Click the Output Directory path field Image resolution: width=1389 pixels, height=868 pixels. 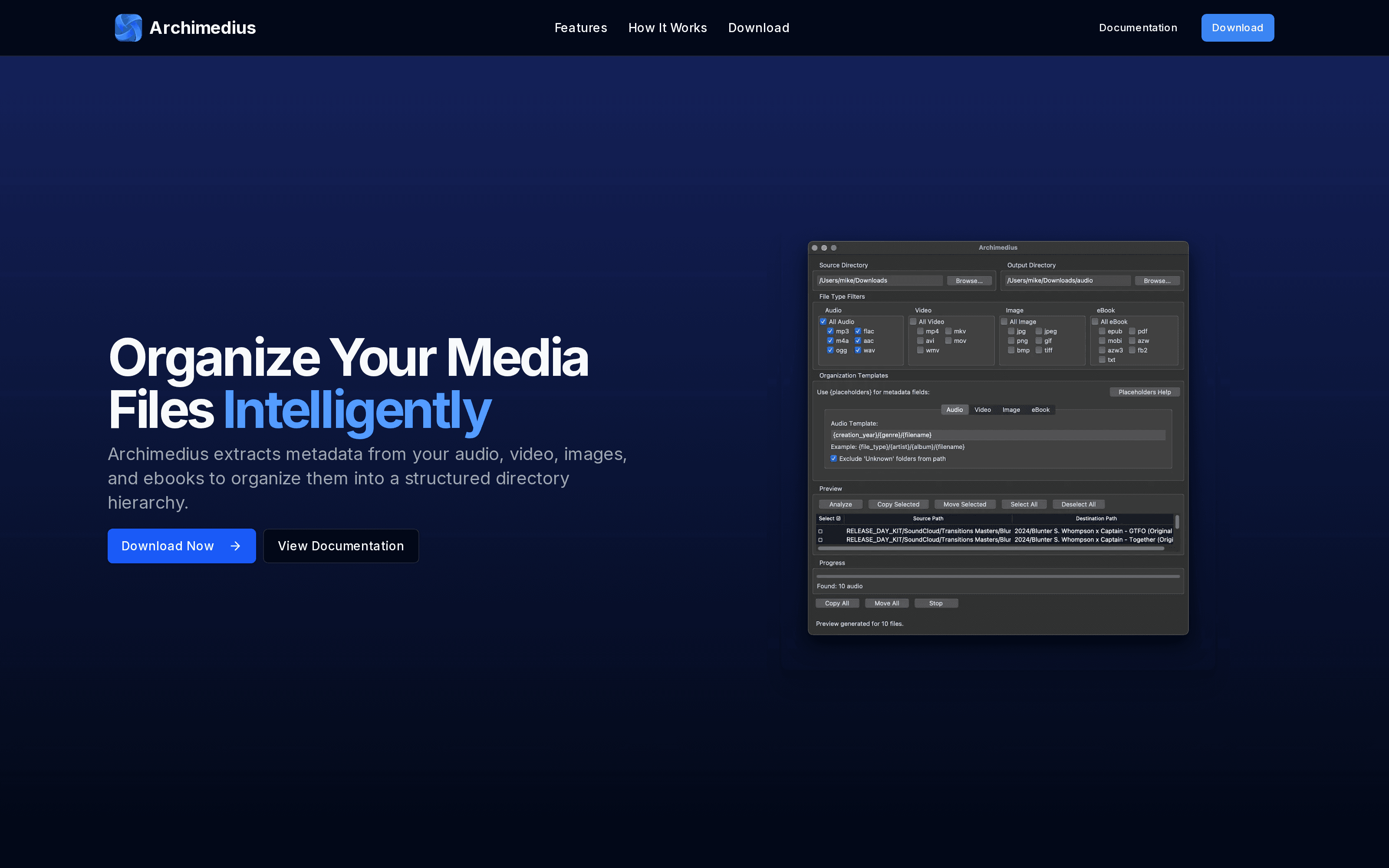1068,280
